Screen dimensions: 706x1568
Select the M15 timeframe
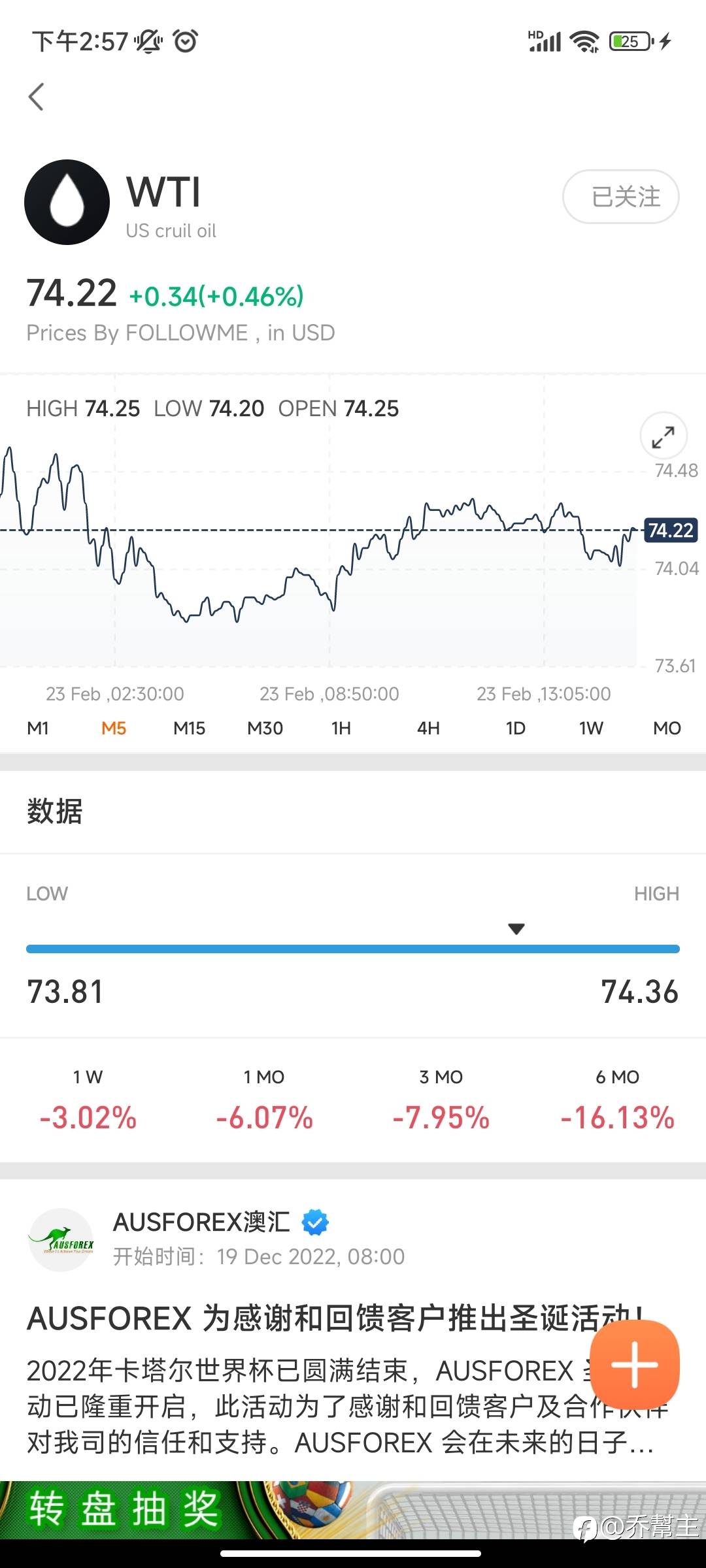pyautogui.click(x=189, y=728)
